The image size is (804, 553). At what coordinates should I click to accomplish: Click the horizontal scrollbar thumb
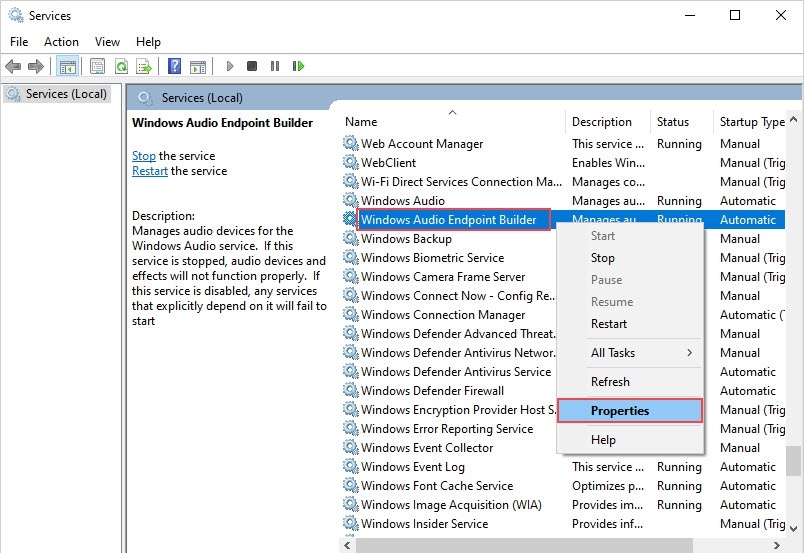click(x=524, y=545)
